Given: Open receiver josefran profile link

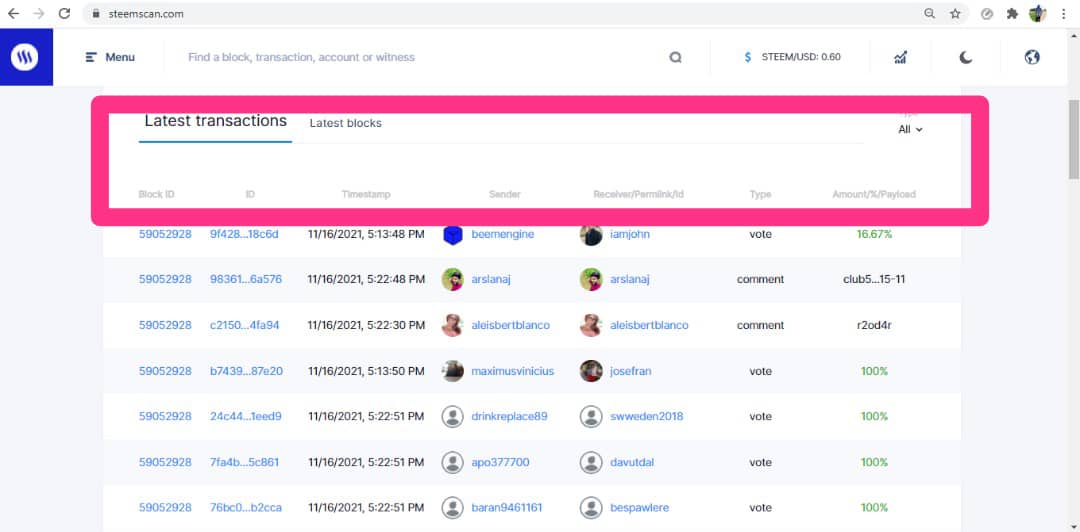Looking at the screenshot, I should click(630, 371).
